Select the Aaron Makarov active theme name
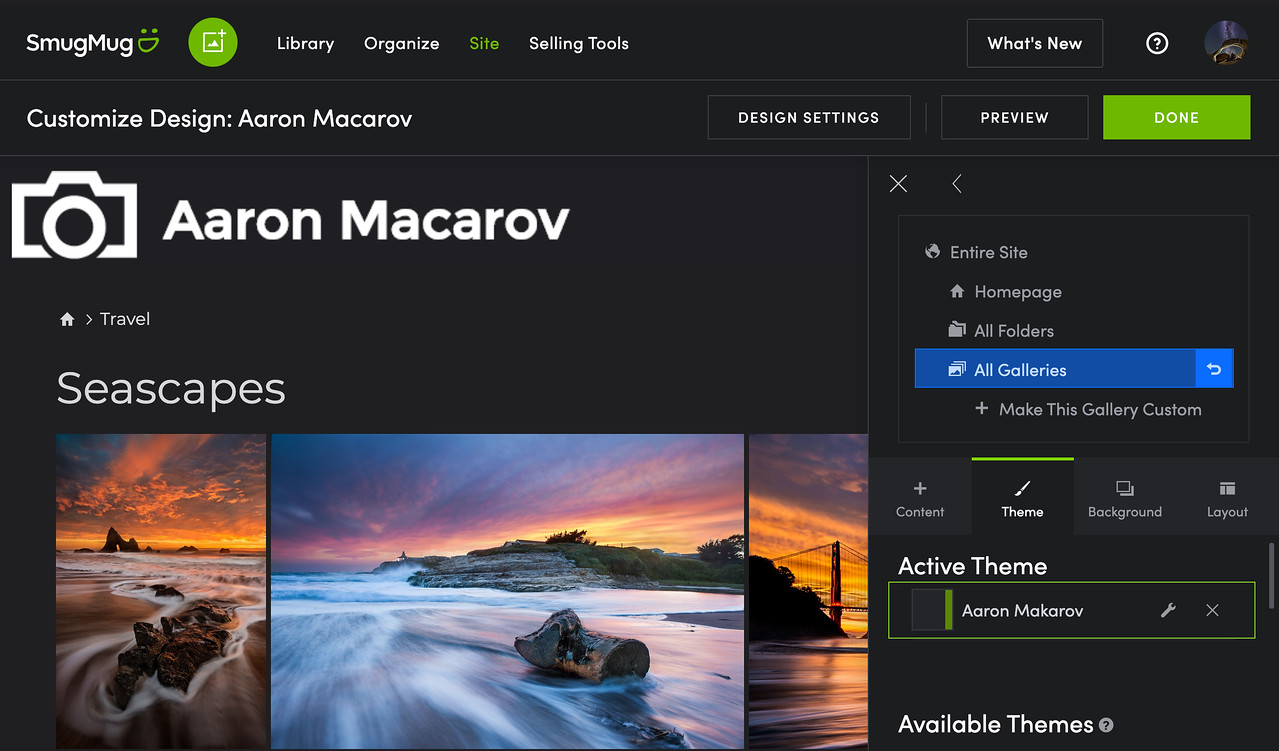 (x=1022, y=610)
